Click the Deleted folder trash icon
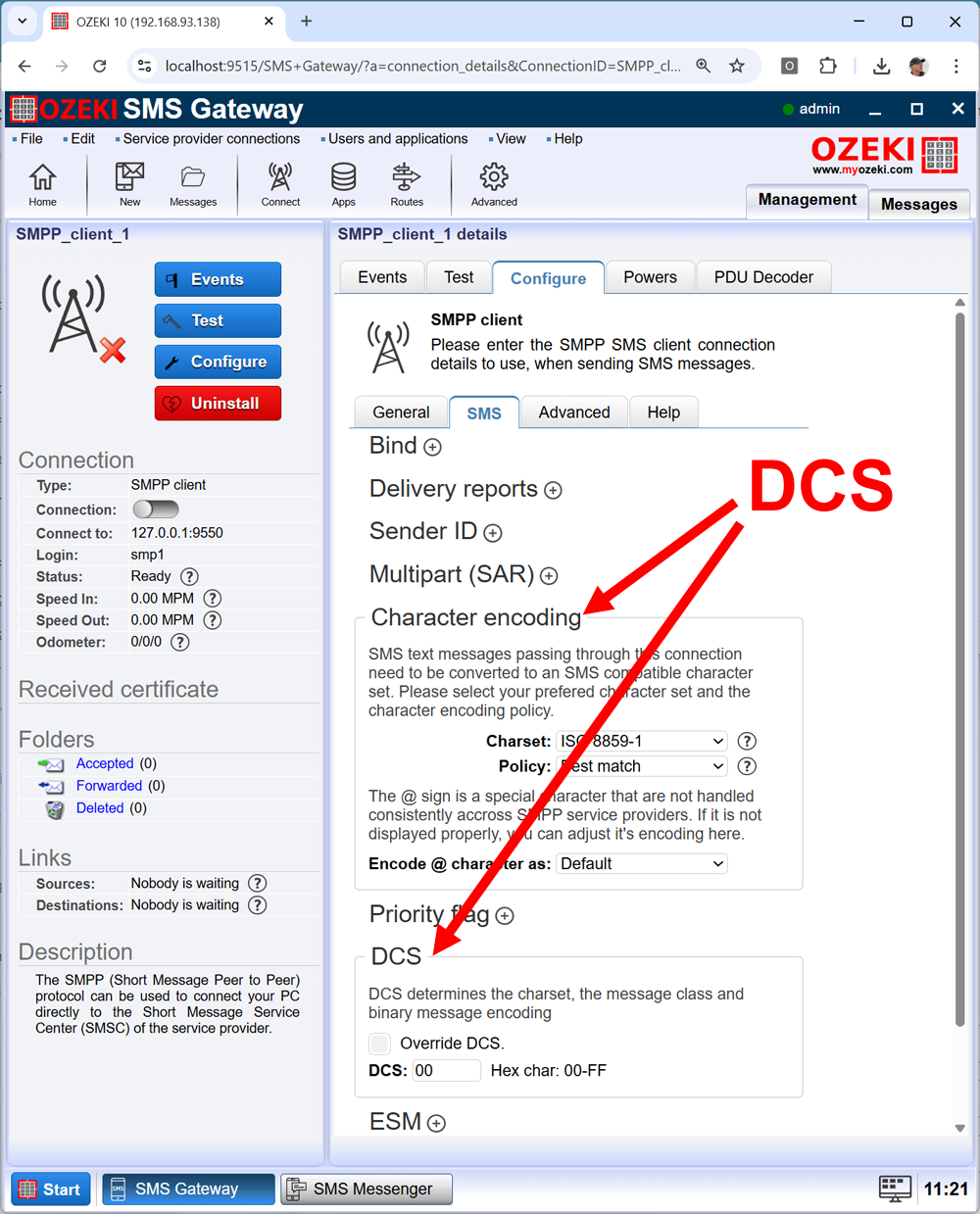 pyautogui.click(x=55, y=809)
